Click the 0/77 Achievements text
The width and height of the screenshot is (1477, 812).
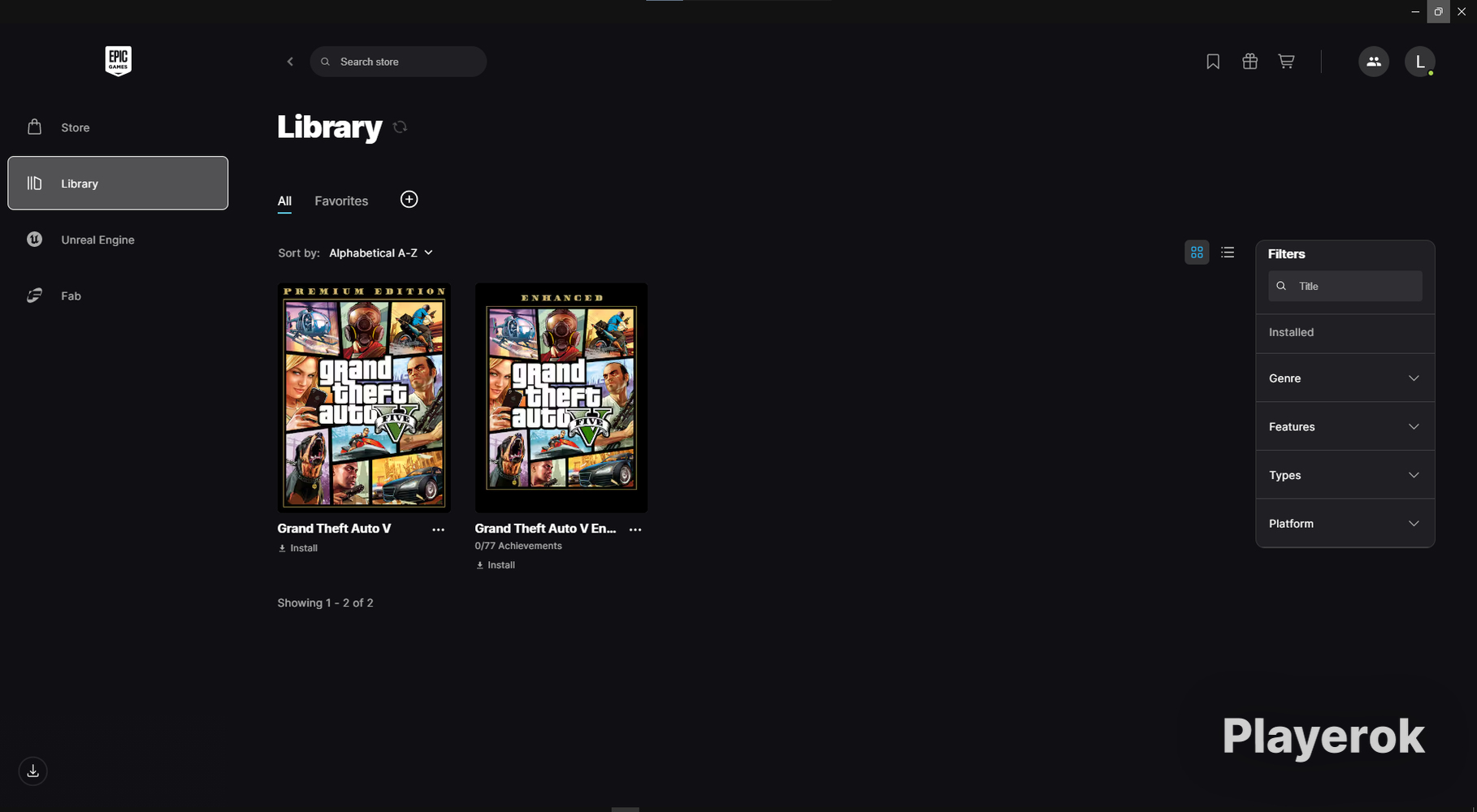click(x=518, y=546)
